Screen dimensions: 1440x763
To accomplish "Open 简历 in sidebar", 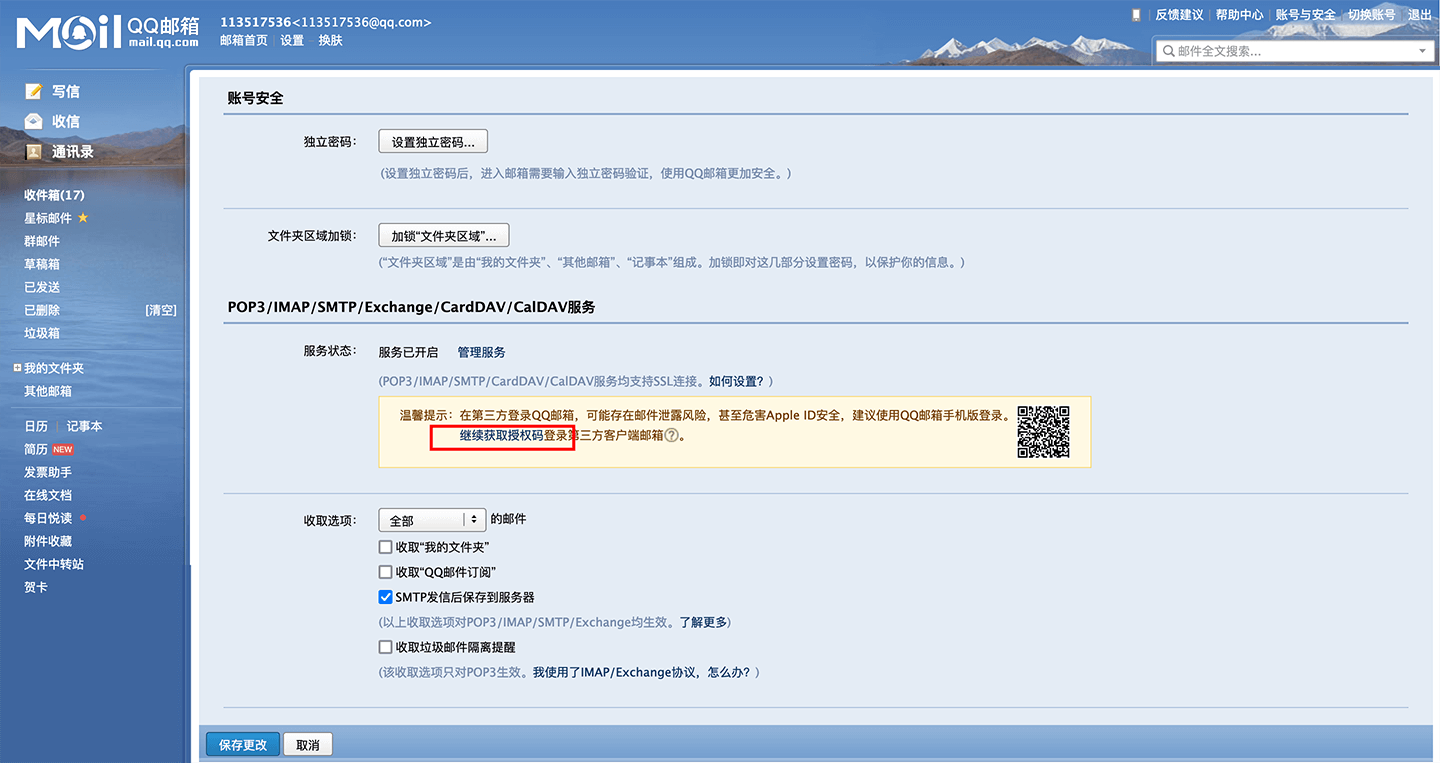I will [x=36, y=449].
